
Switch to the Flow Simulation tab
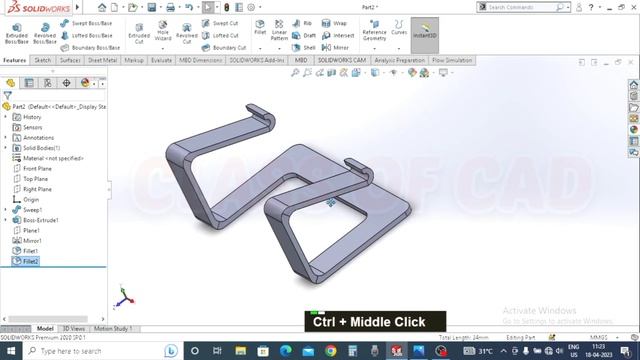pyautogui.click(x=452, y=60)
